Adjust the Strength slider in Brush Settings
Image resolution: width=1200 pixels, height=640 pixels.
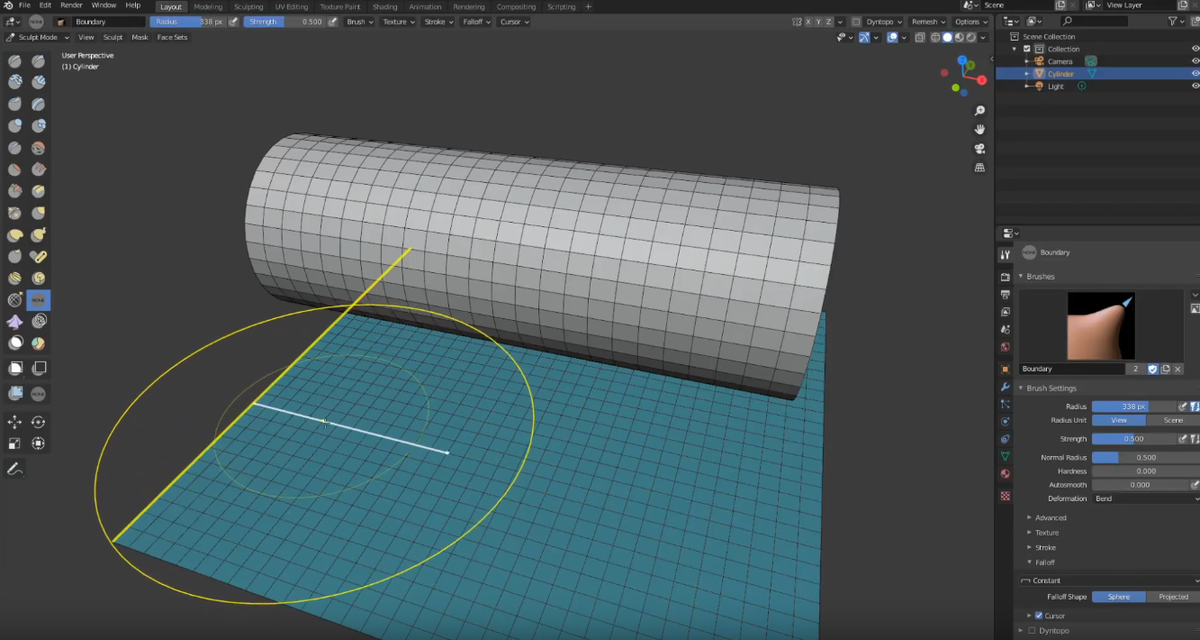coord(1133,439)
